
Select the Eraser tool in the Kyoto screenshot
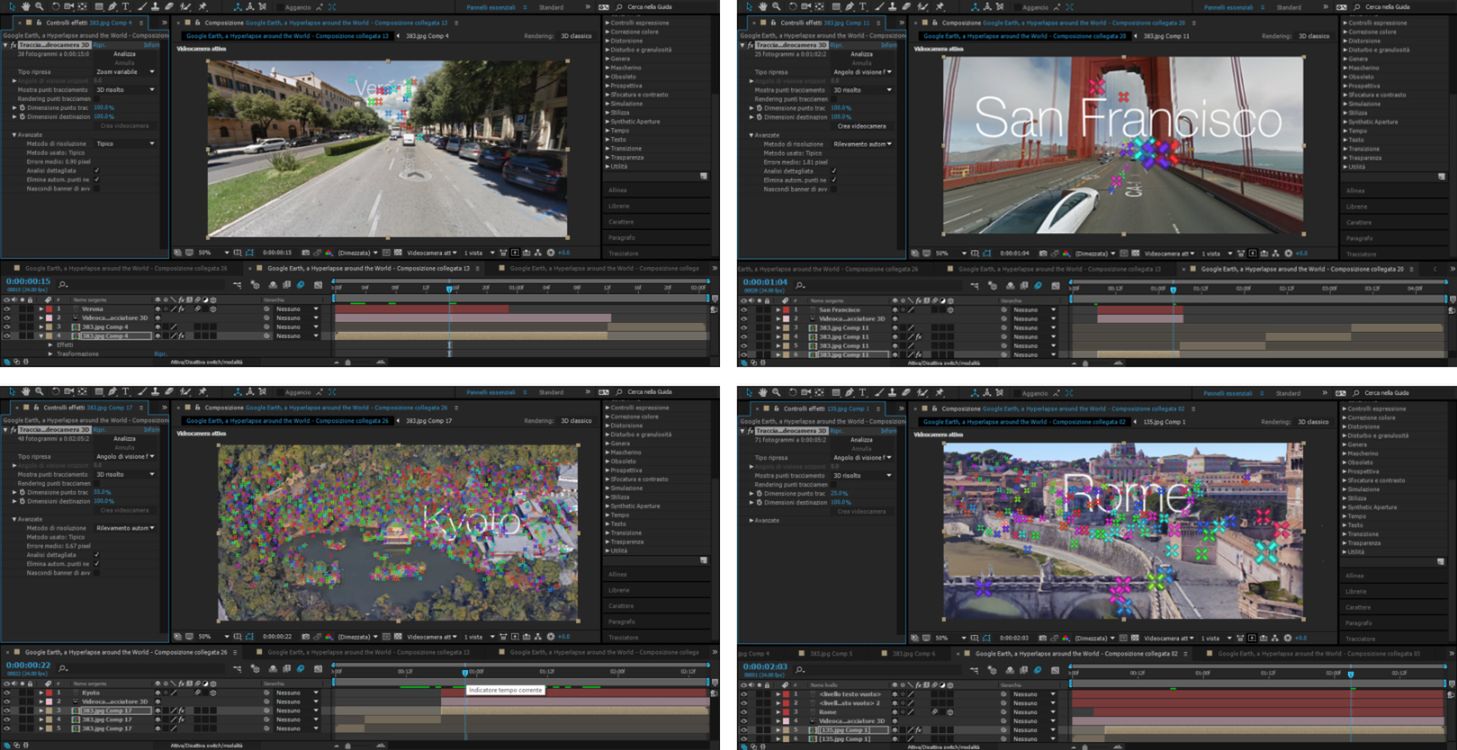[171, 392]
